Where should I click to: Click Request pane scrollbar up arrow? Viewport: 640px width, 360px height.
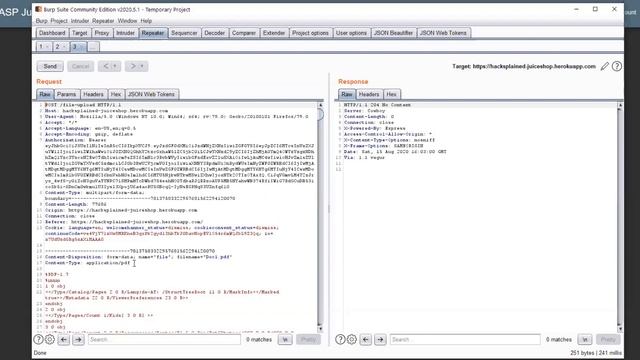tap(320, 105)
